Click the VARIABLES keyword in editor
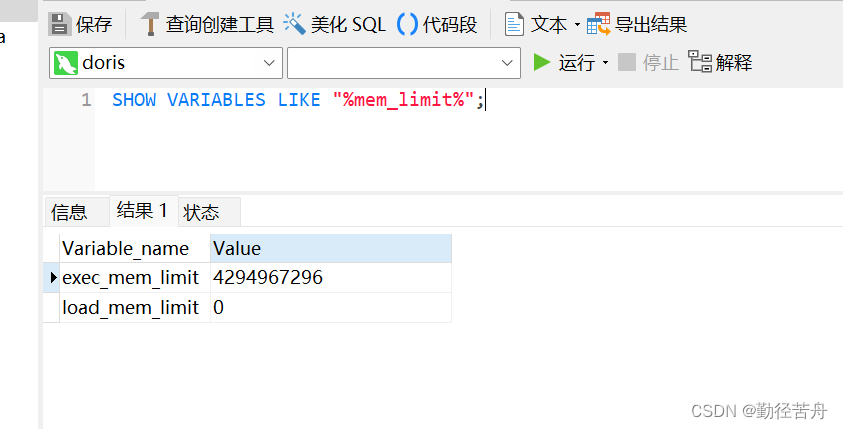The height and width of the screenshot is (429, 843). click(216, 100)
